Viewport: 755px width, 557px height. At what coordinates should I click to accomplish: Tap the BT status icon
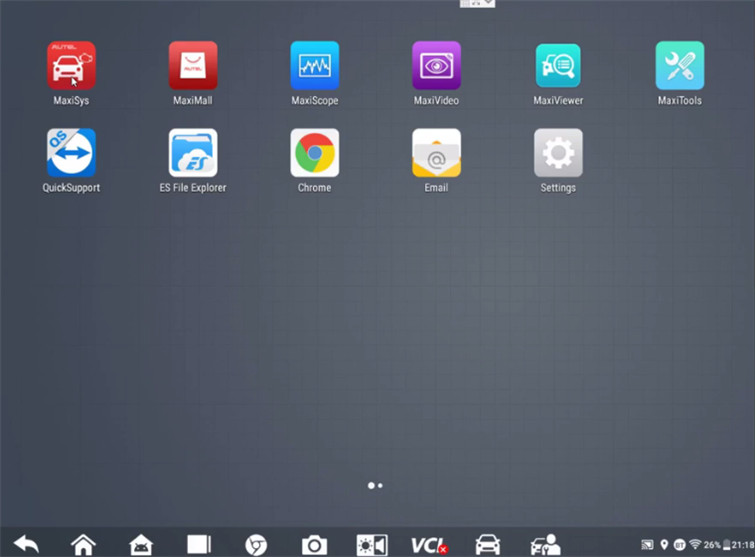pos(679,545)
